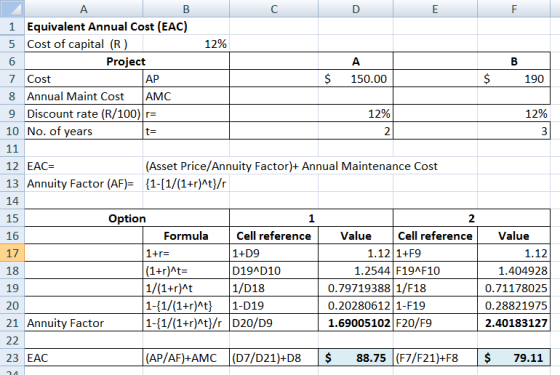Click the 'AP' abbreviation cell
Image resolution: width=560 pixels, height=375 pixels.
tap(186, 79)
